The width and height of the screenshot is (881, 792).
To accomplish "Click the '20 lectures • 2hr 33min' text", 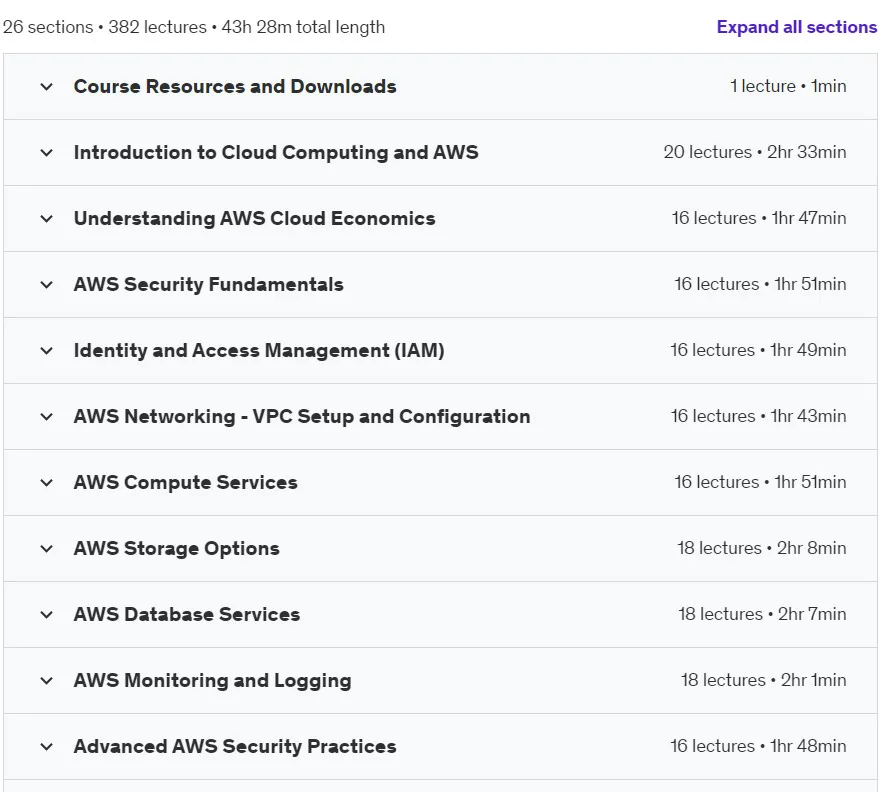I will 755,152.
